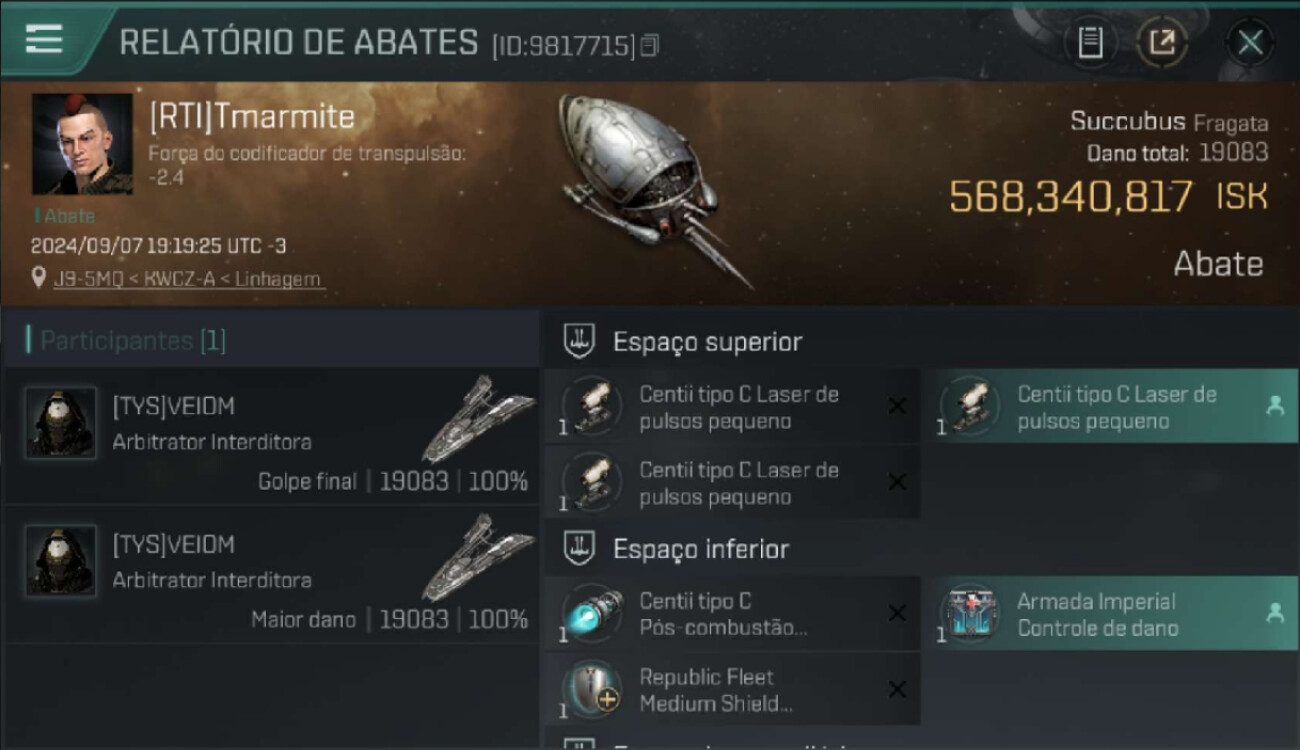Click the Espaço superior slot shield icon
This screenshot has width=1300, height=750.
point(579,341)
